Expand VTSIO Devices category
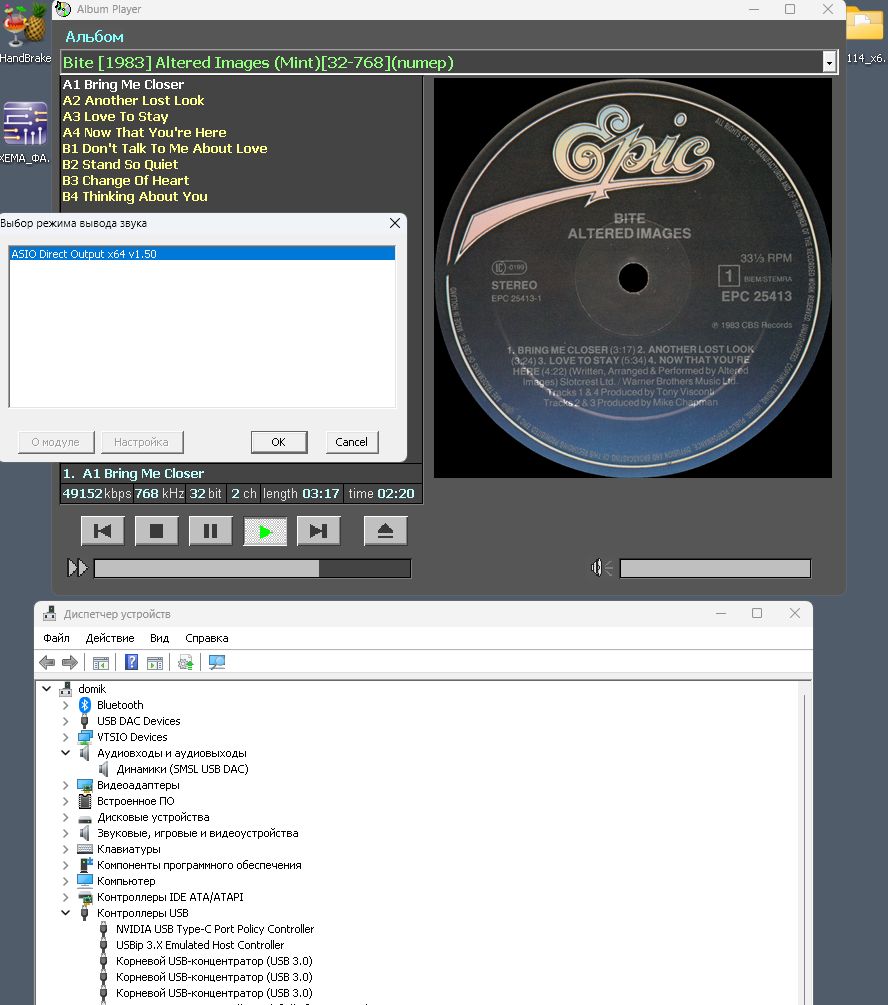This screenshot has height=1005, width=888. 65,737
